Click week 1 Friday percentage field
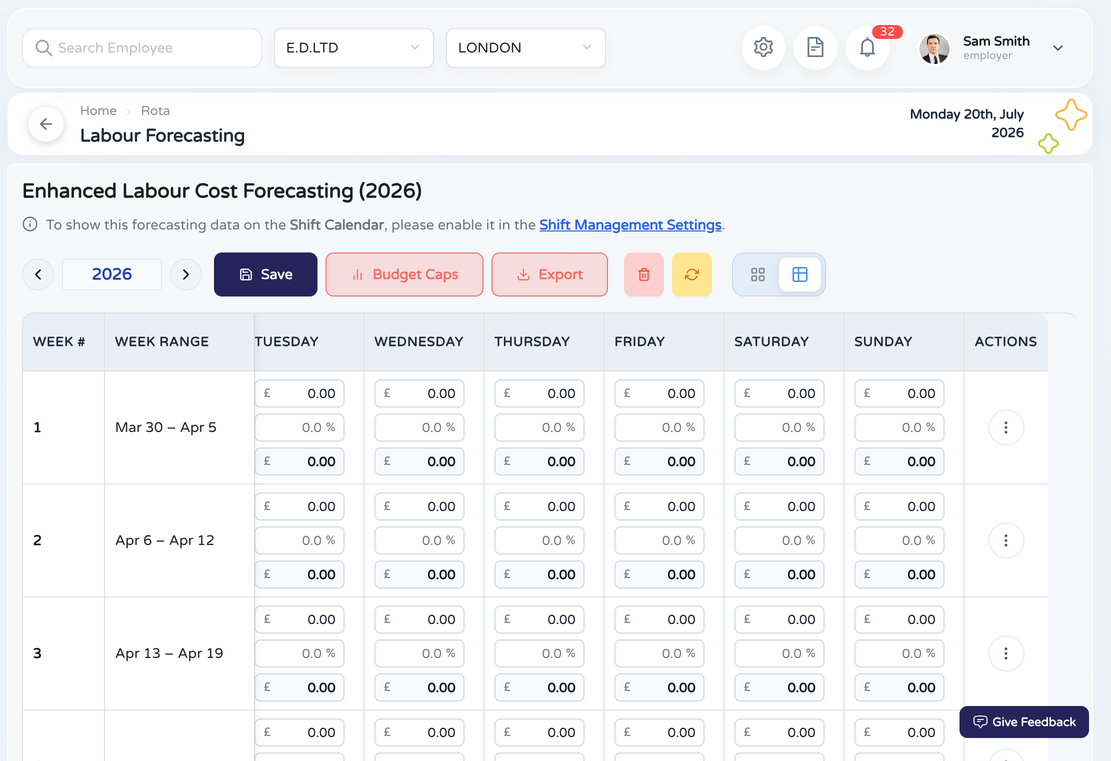The image size is (1111, 761). pos(659,427)
